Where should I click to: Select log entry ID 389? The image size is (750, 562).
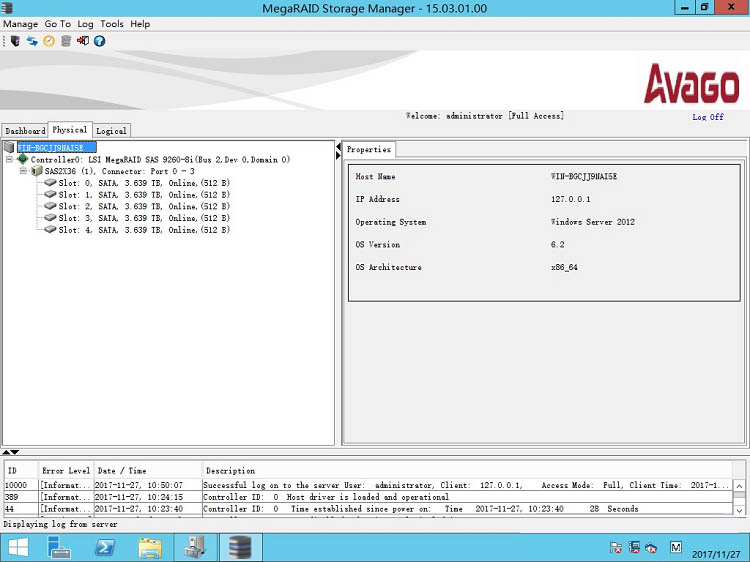click(x=368, y=497)
